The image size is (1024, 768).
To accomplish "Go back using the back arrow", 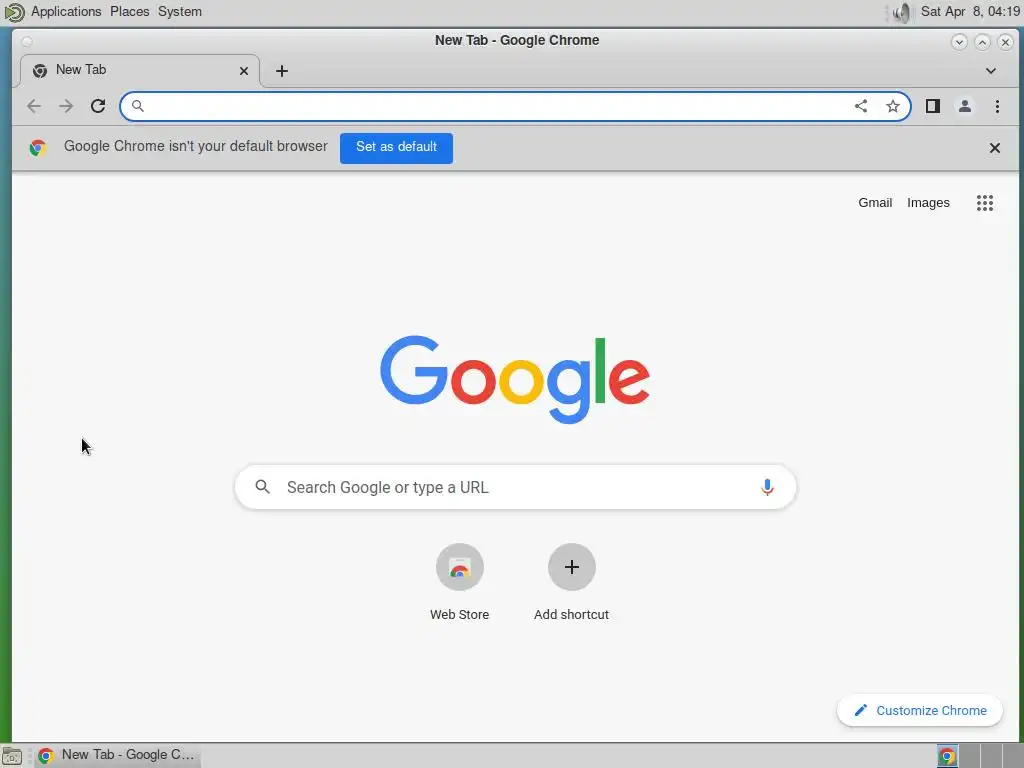I will pyautogui.click(x=34, y=106).
